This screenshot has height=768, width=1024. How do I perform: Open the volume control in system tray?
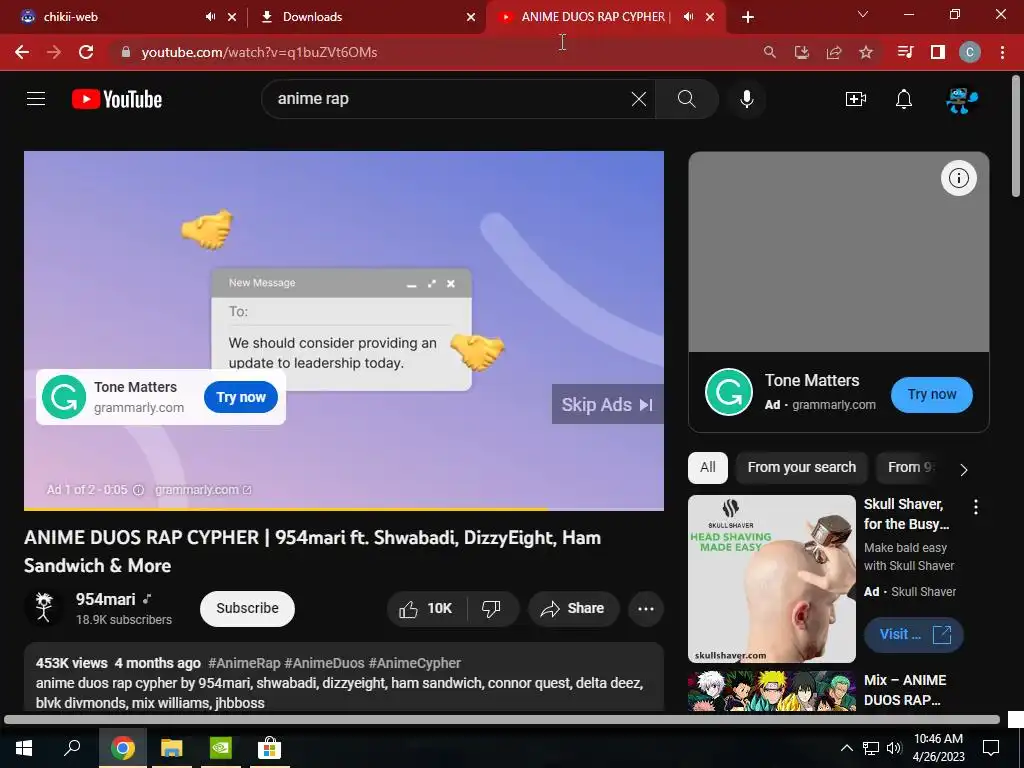coord(894,748)
